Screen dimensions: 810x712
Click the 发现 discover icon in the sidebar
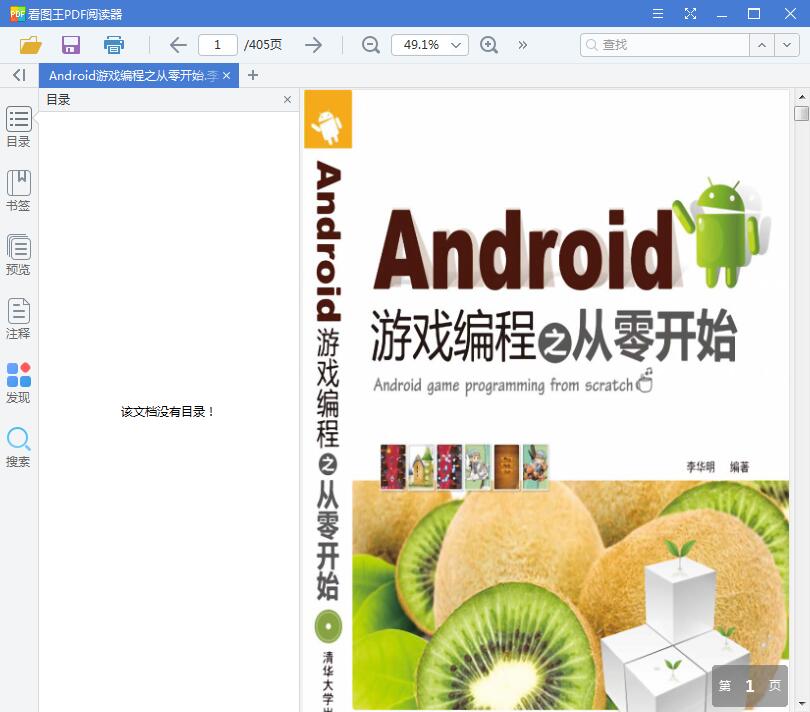(x=18, y=380)
